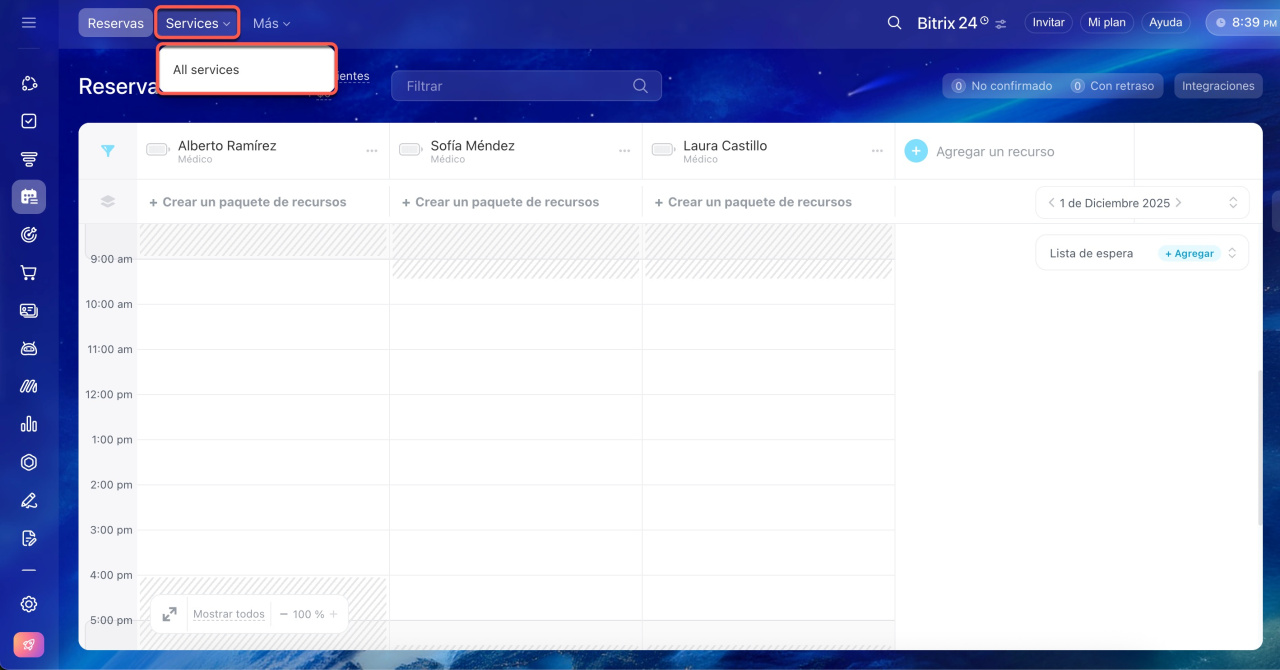Expand the Más dropdown menu
This screenshot has height=670, width=1280.
tap(271, 23)
